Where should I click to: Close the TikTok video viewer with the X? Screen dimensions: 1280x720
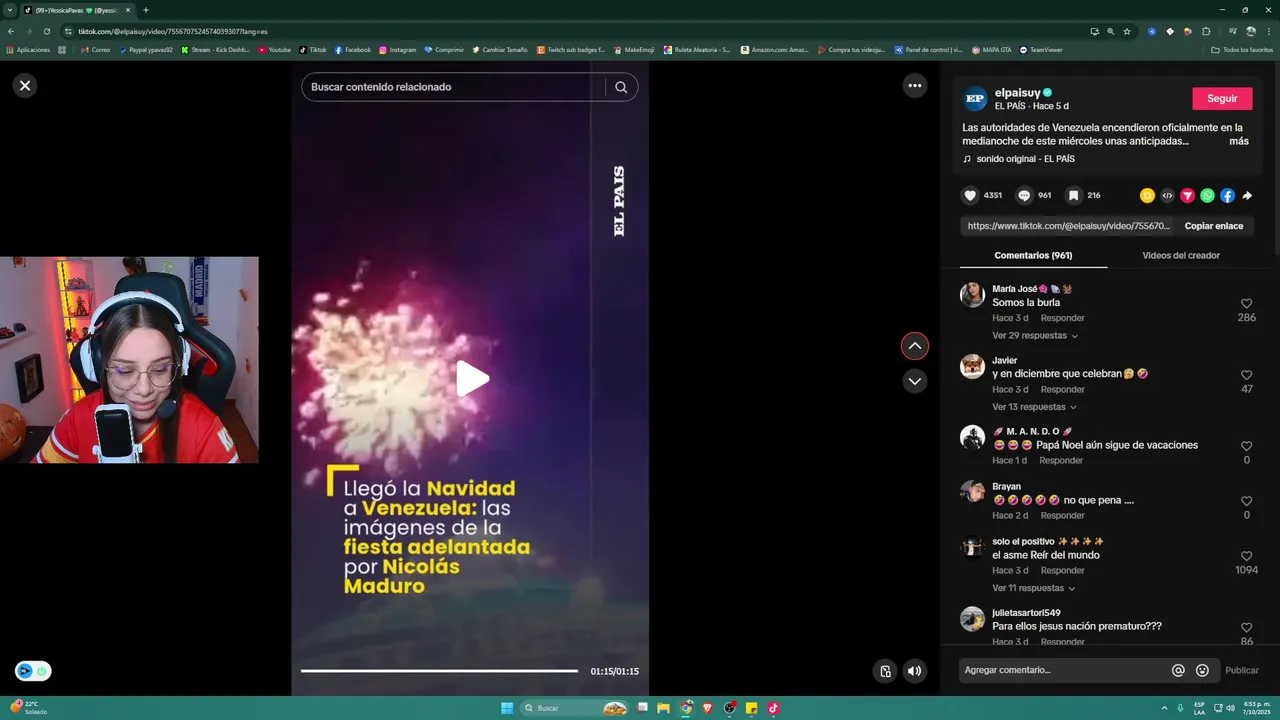25,86
